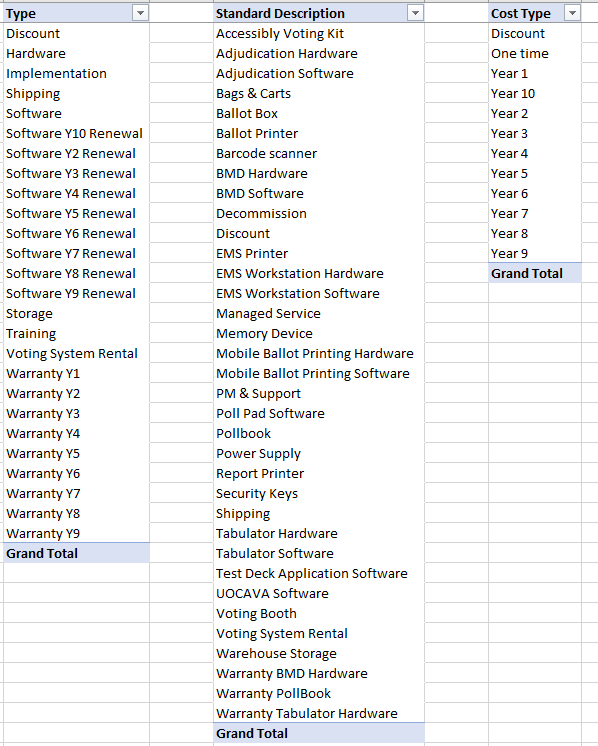Click the Storage cell
Image resolution: width=598 pixels, height=746 pixels.
(x=76, y=313)
